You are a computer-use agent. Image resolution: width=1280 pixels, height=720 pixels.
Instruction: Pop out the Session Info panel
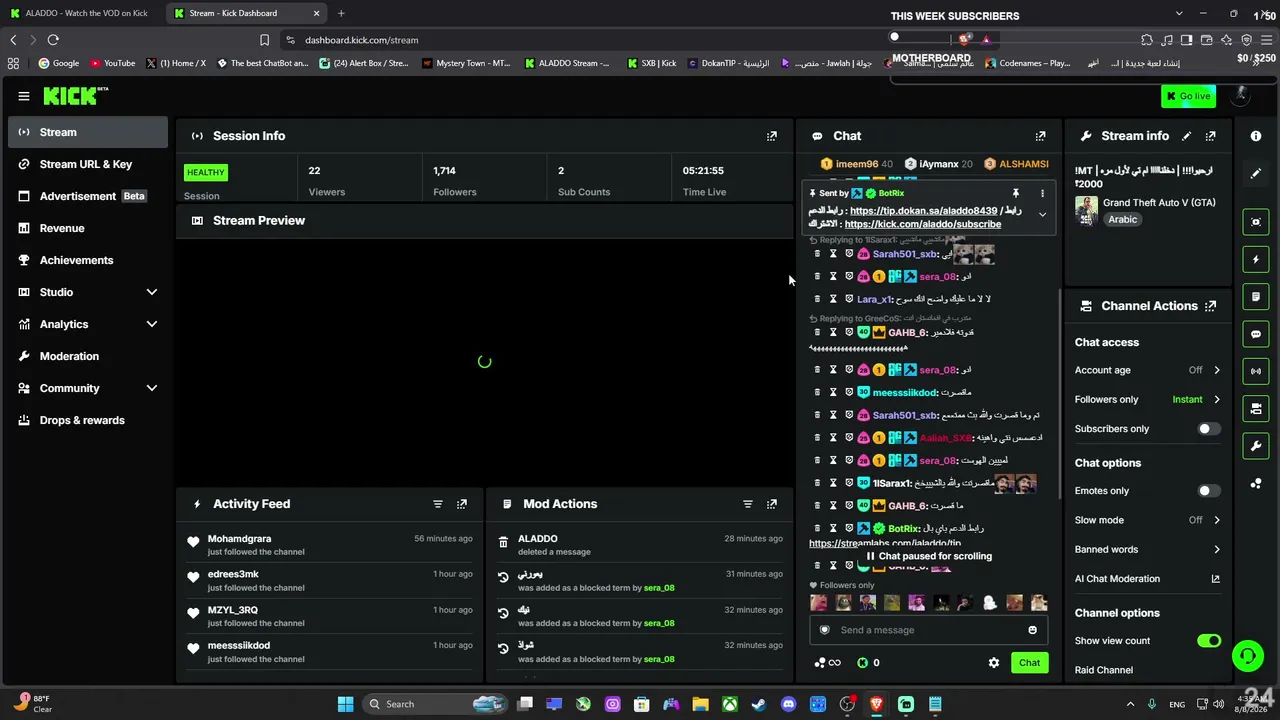pyautogui.click(x=771, y=136)
